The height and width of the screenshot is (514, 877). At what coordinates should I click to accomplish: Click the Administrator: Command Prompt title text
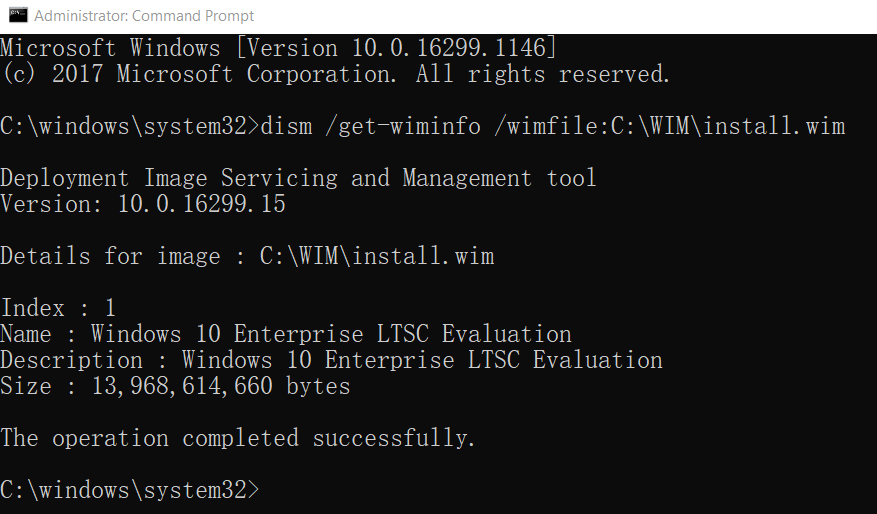[144, 16]
